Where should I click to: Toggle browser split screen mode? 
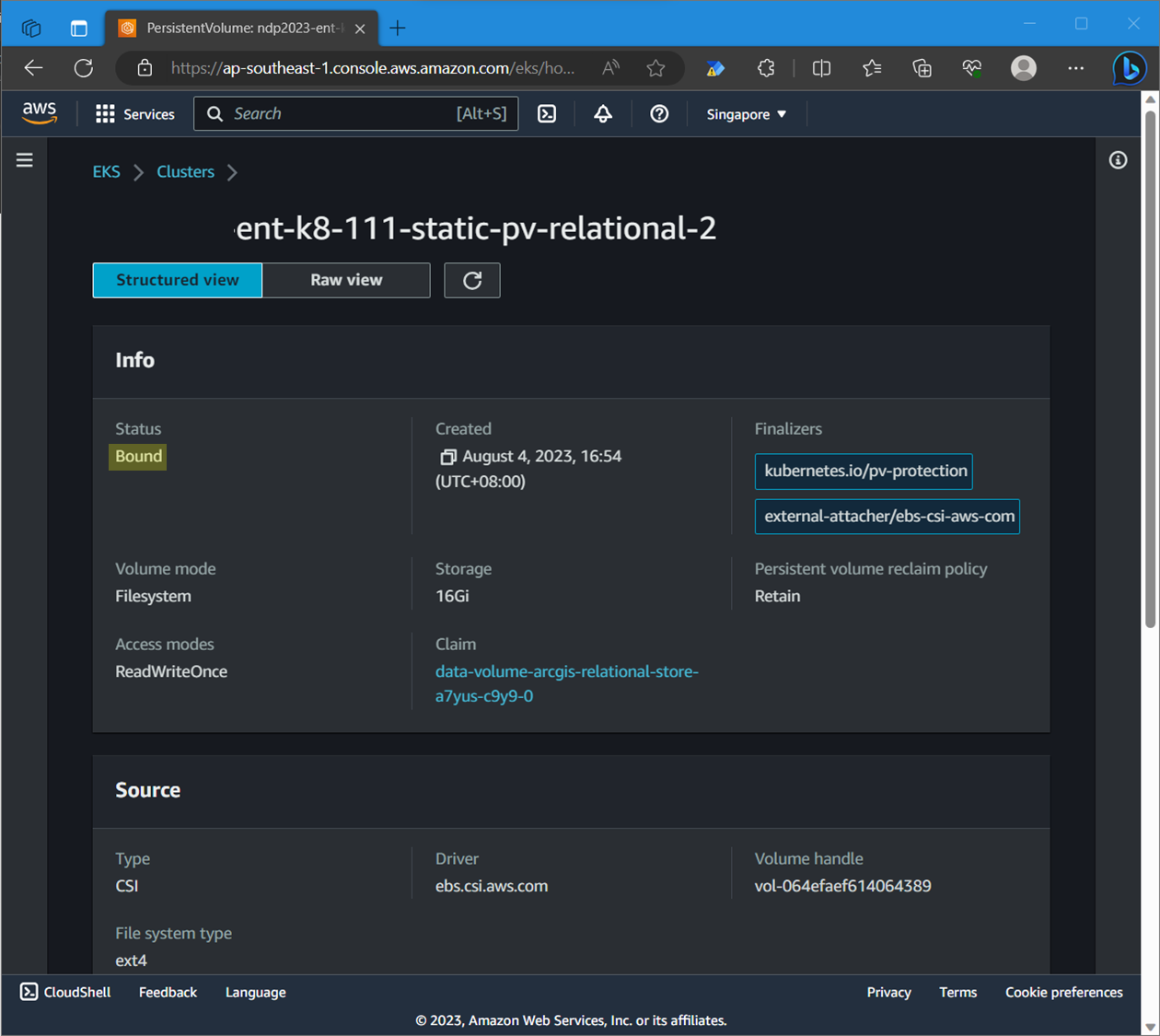point(820,68)
